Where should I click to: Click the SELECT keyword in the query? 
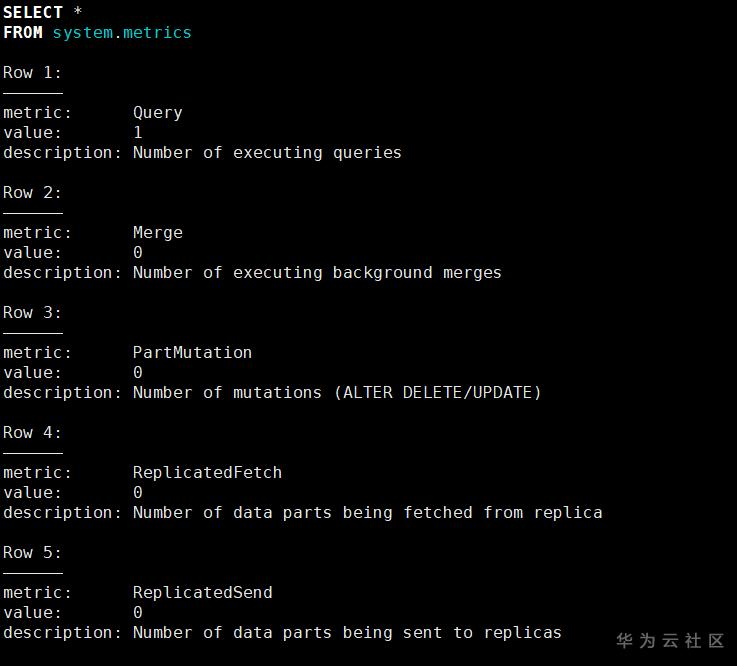tap(33, 12)
